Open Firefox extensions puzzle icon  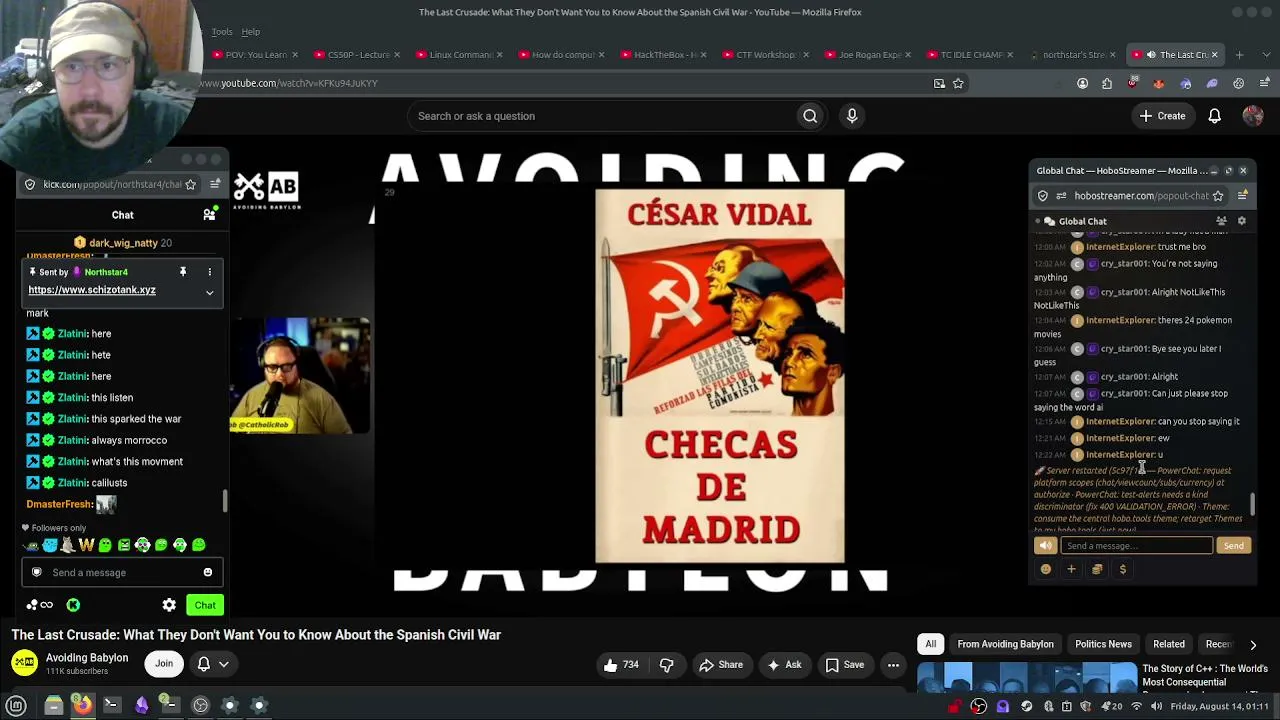coord(1107,83)
